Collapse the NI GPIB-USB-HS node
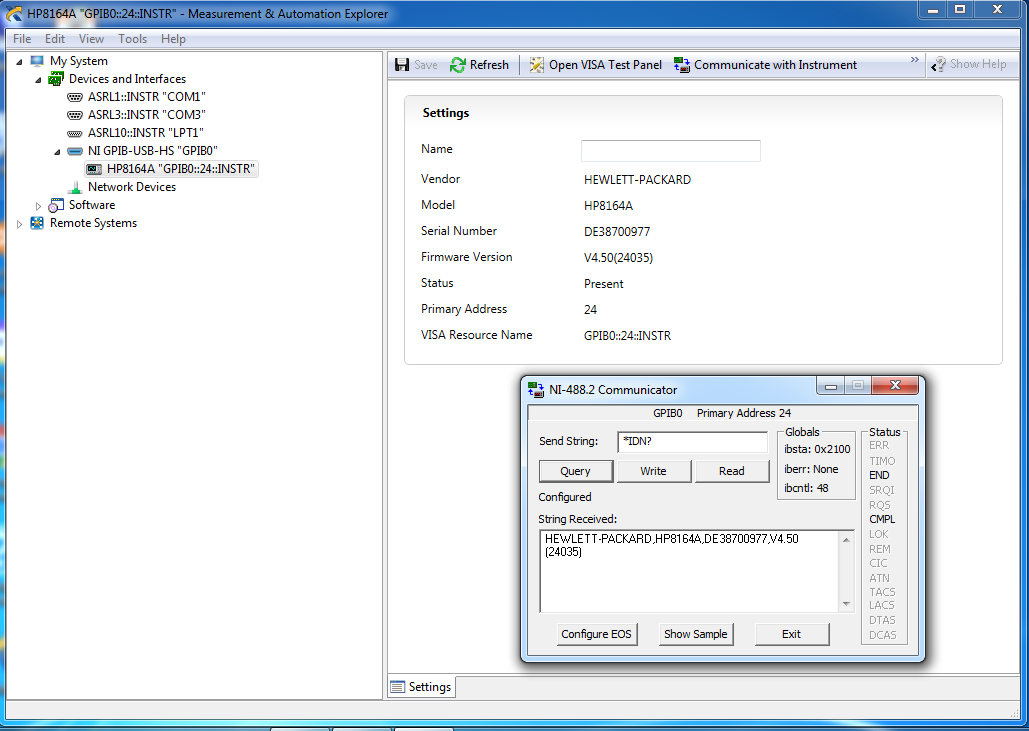The image size is (1029, 731). pos(57,152)
